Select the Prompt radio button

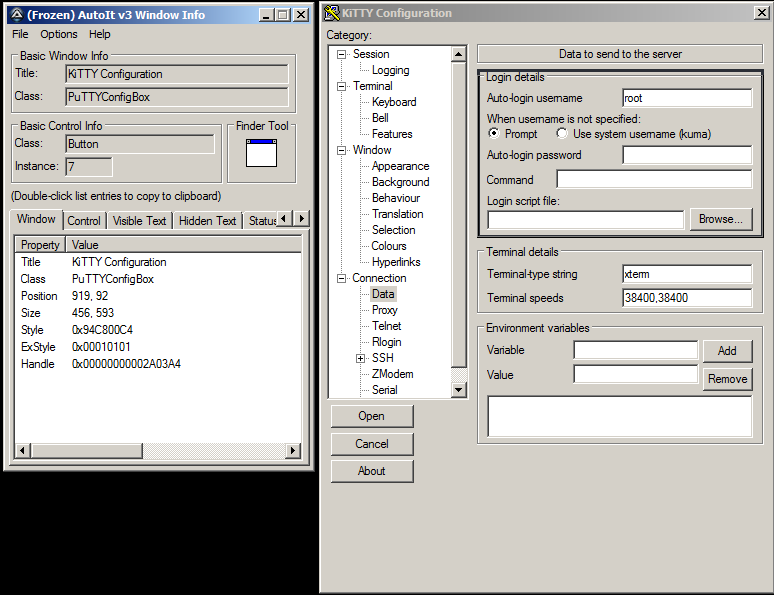[x=493, y=134]
